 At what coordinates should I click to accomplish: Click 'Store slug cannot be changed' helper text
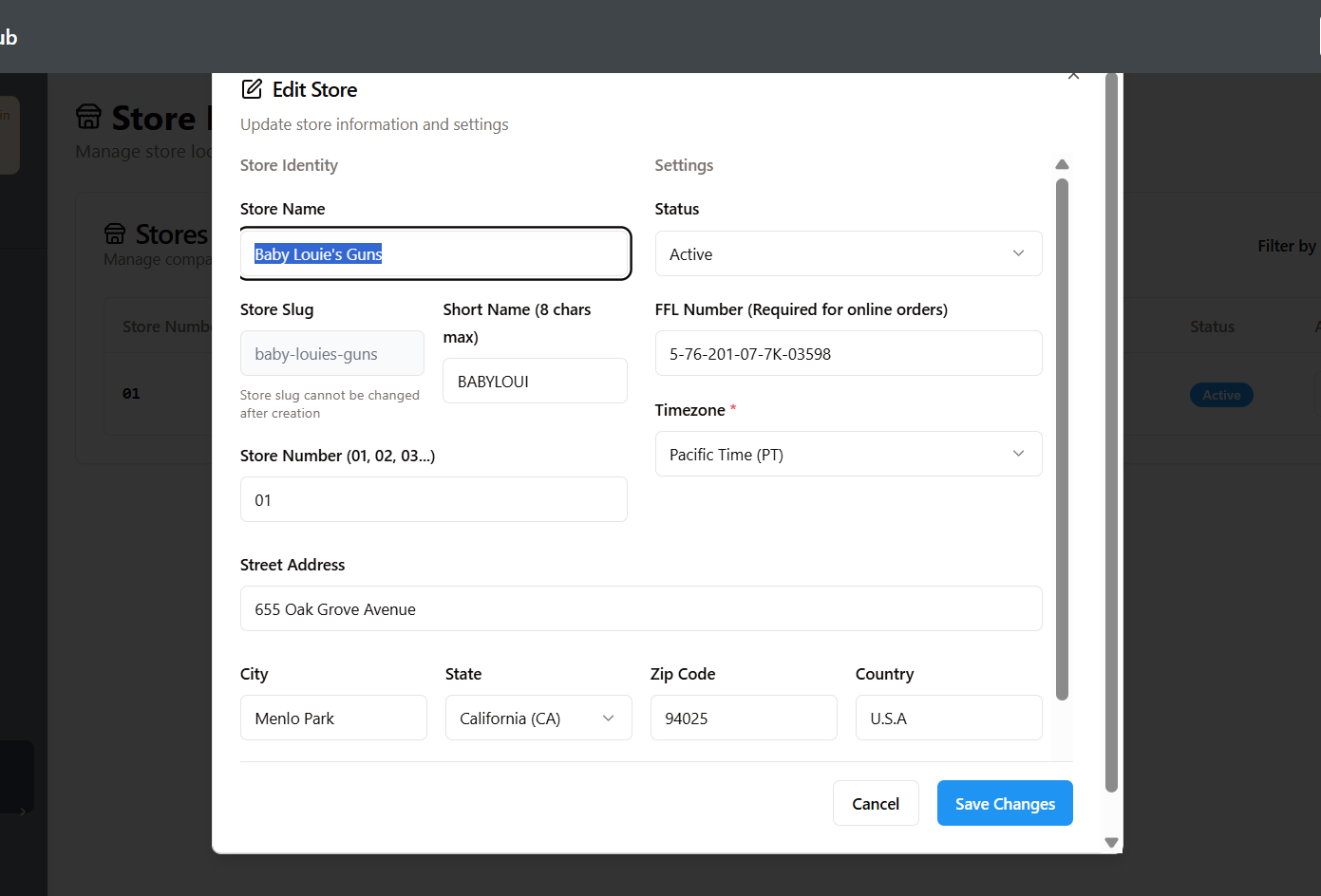coord(330,404)
